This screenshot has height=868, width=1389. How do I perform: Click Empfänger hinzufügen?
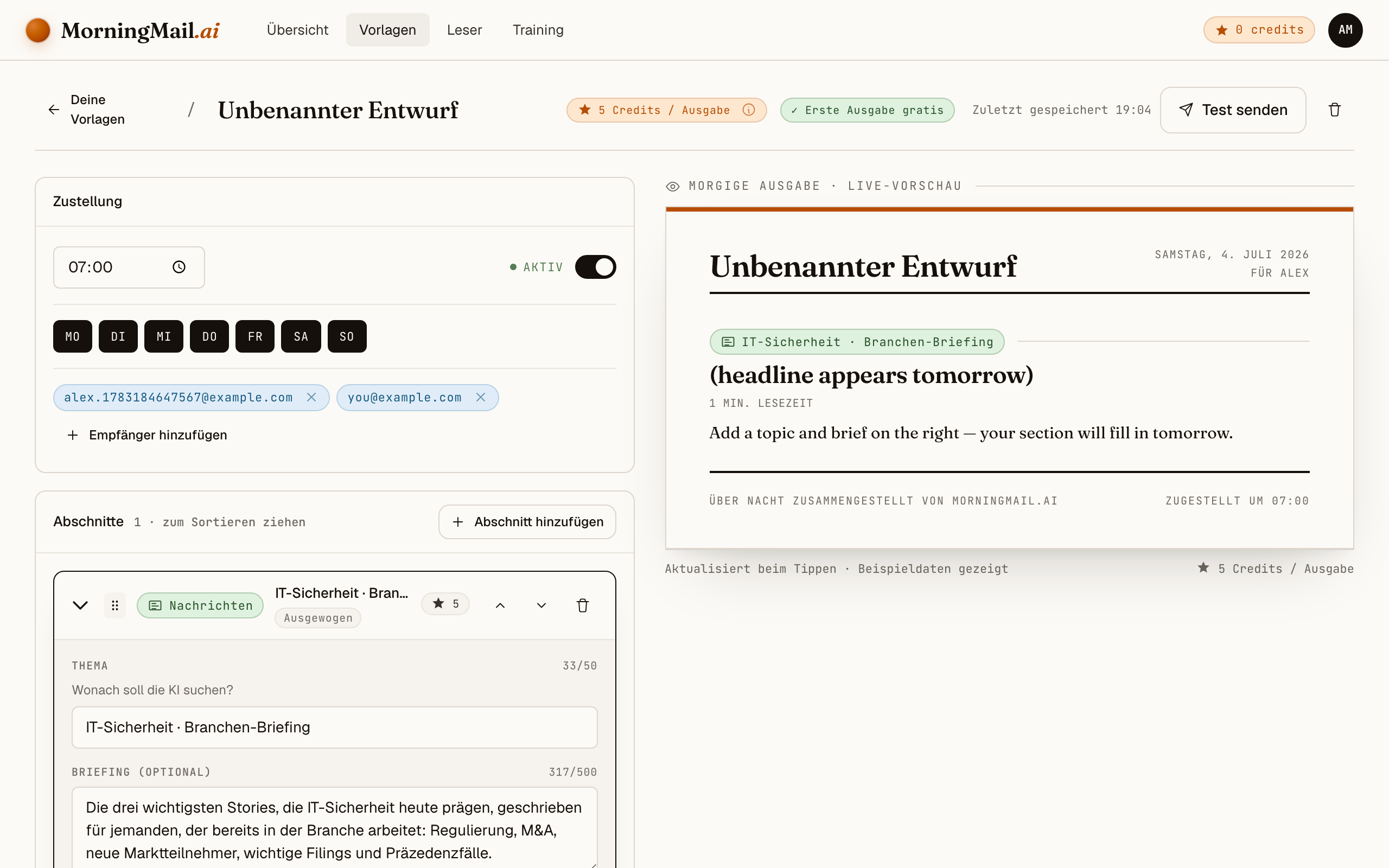[x=147, y=435]
